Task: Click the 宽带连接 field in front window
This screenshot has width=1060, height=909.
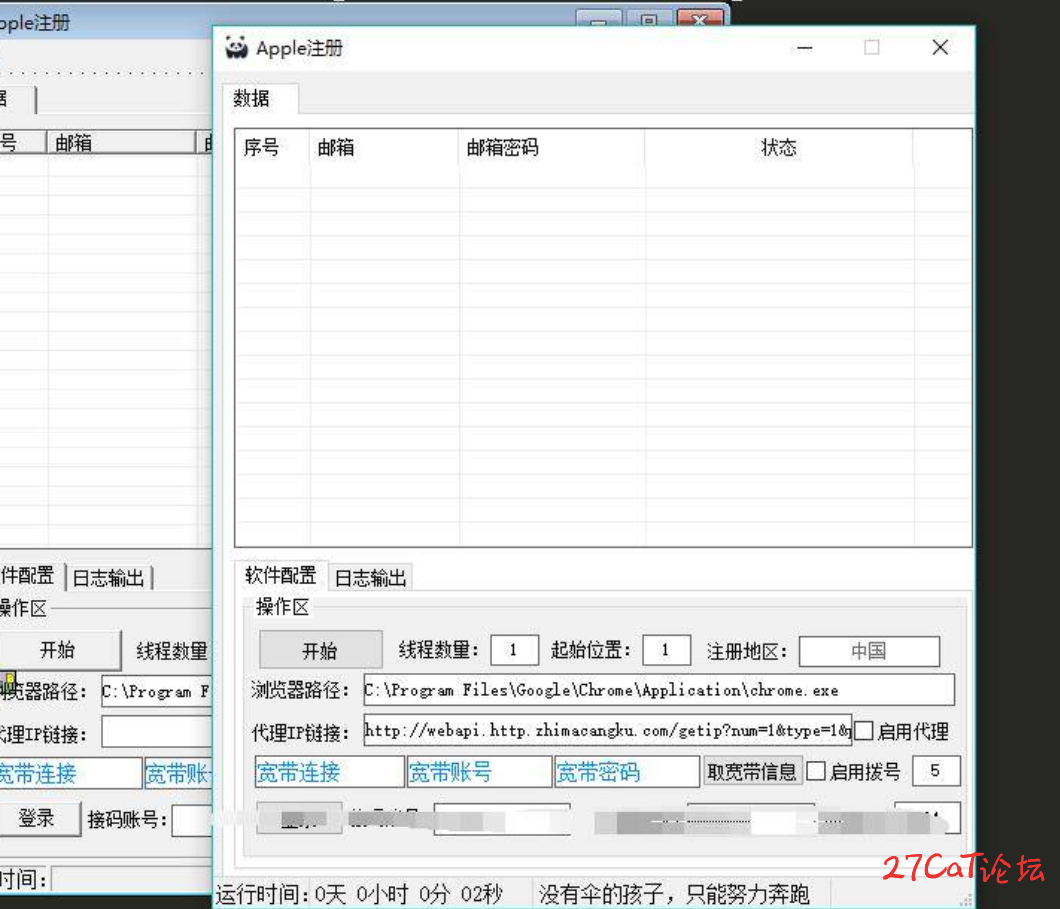Action: tap(329, 772)
